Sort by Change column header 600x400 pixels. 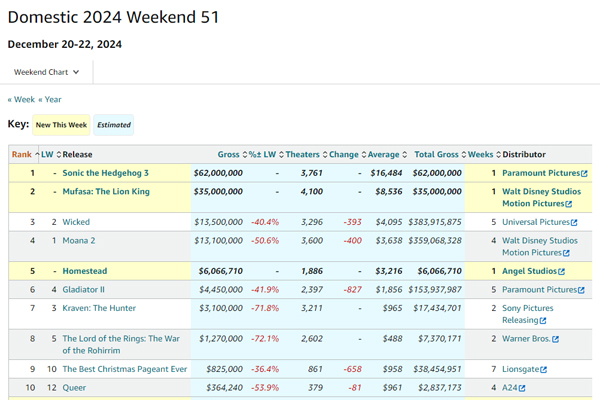coord(347,154)
